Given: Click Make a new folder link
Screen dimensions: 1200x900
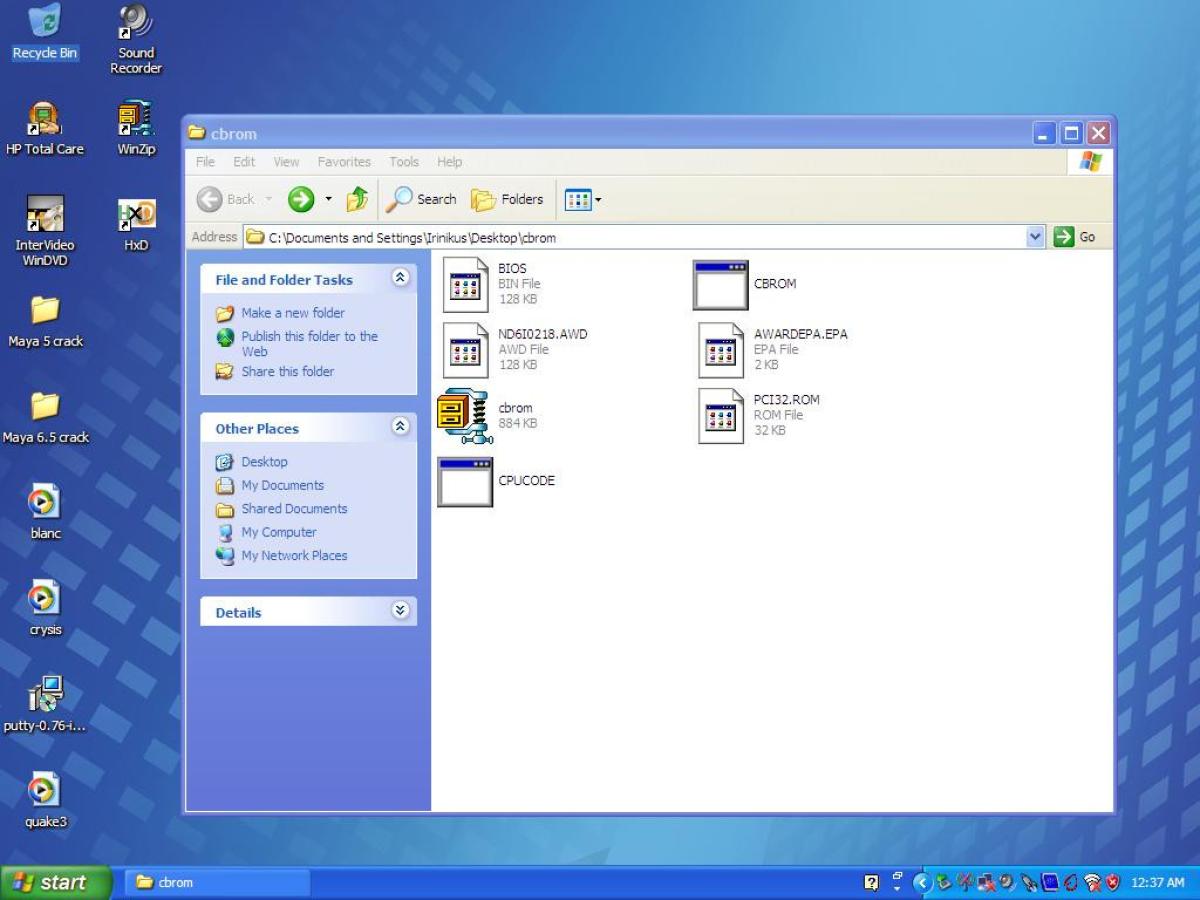Looking at the screenshot, I should pos(292,312).
